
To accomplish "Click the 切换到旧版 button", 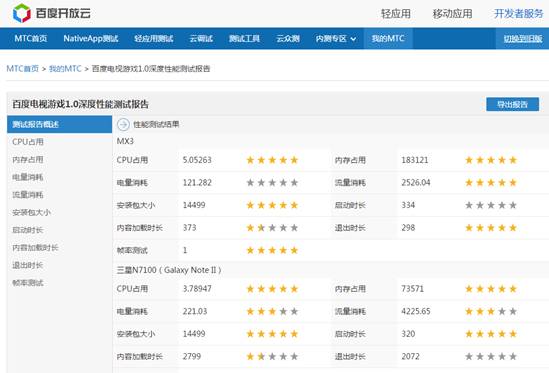I will point(523,39).
